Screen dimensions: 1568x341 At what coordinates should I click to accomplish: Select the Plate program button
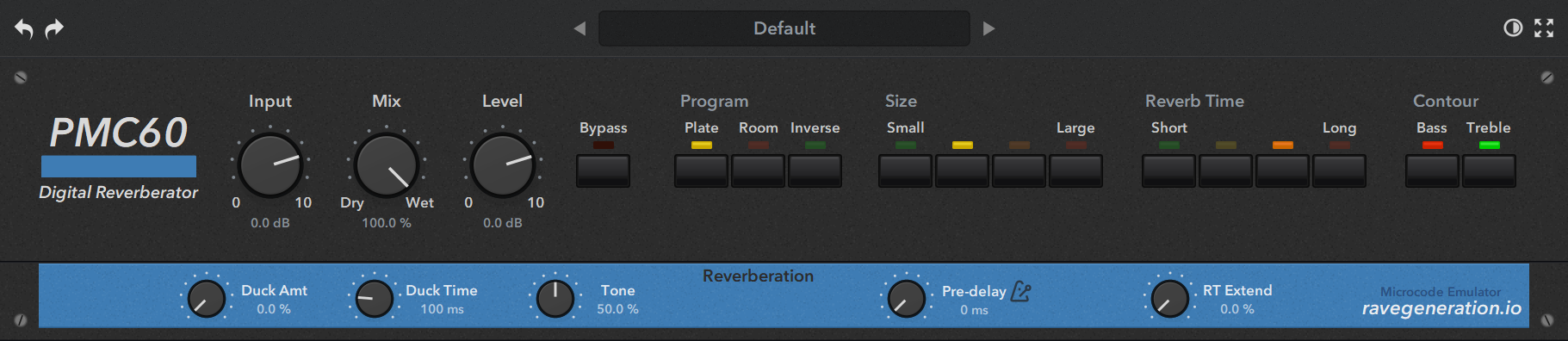pos(702,170)
